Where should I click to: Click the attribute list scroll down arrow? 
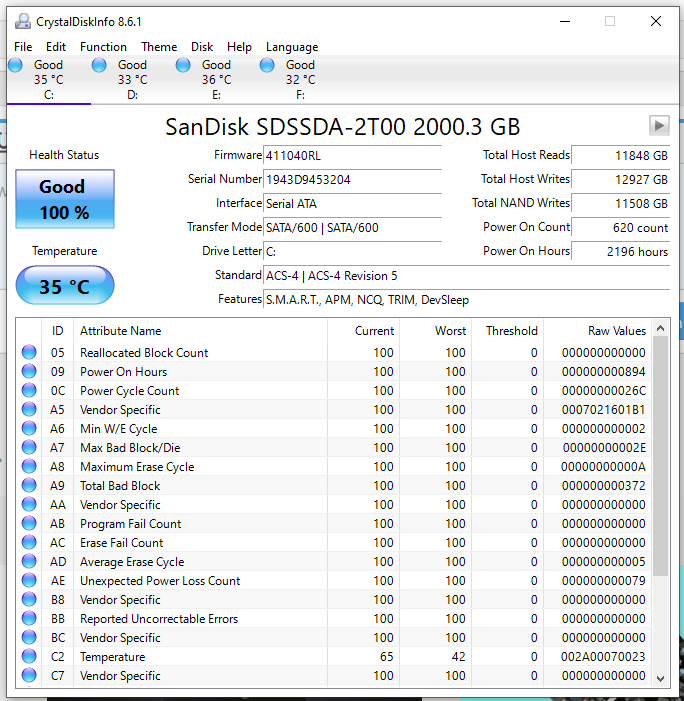pyautogui.click(x=660, y=679)
